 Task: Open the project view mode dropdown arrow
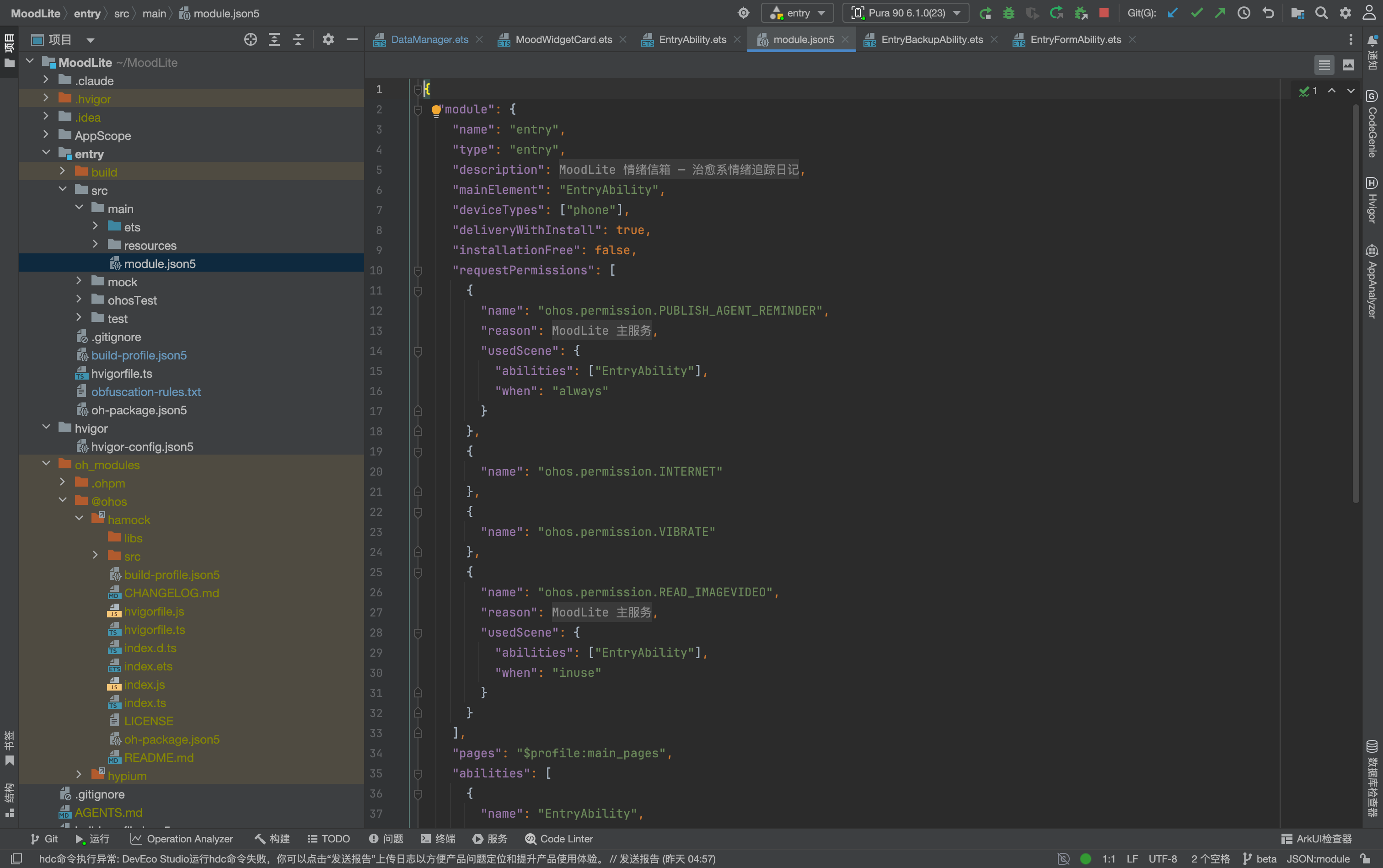click(x=90, y=40)
